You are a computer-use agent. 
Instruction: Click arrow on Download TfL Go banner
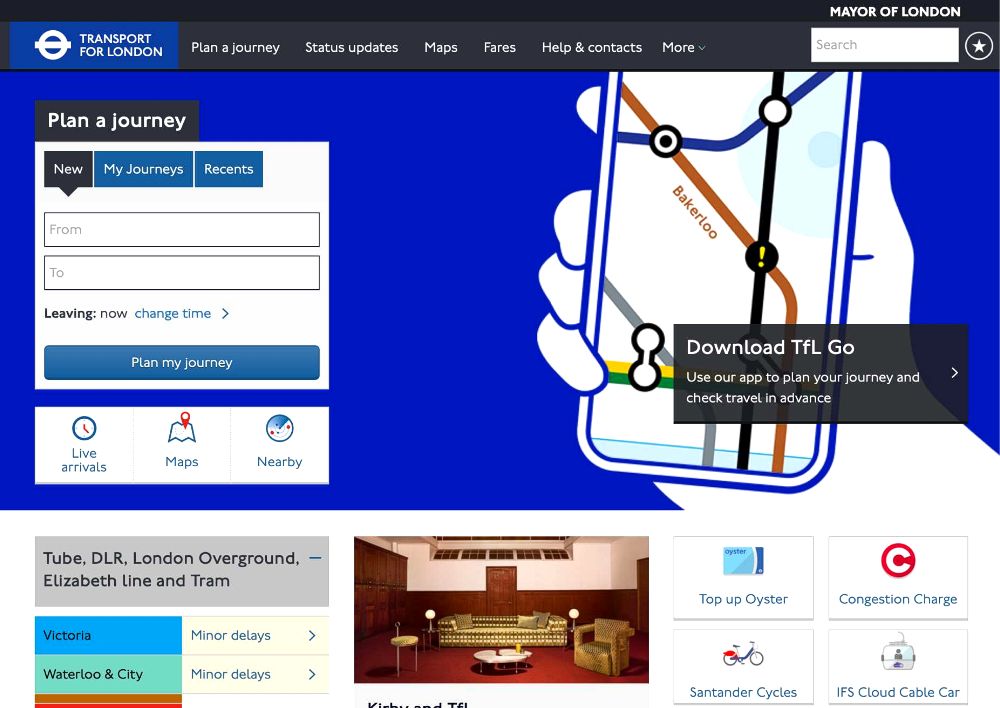click(x=954, y=372)
